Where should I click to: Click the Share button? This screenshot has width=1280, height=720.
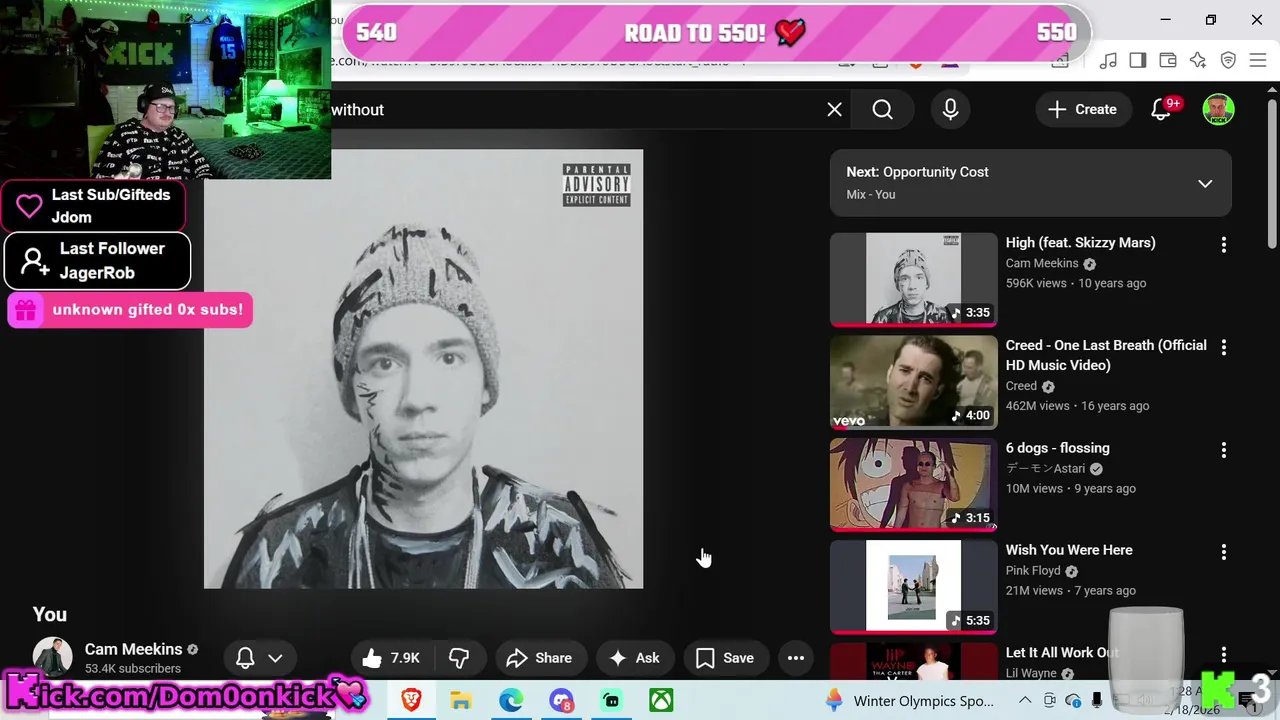point(539,658)
